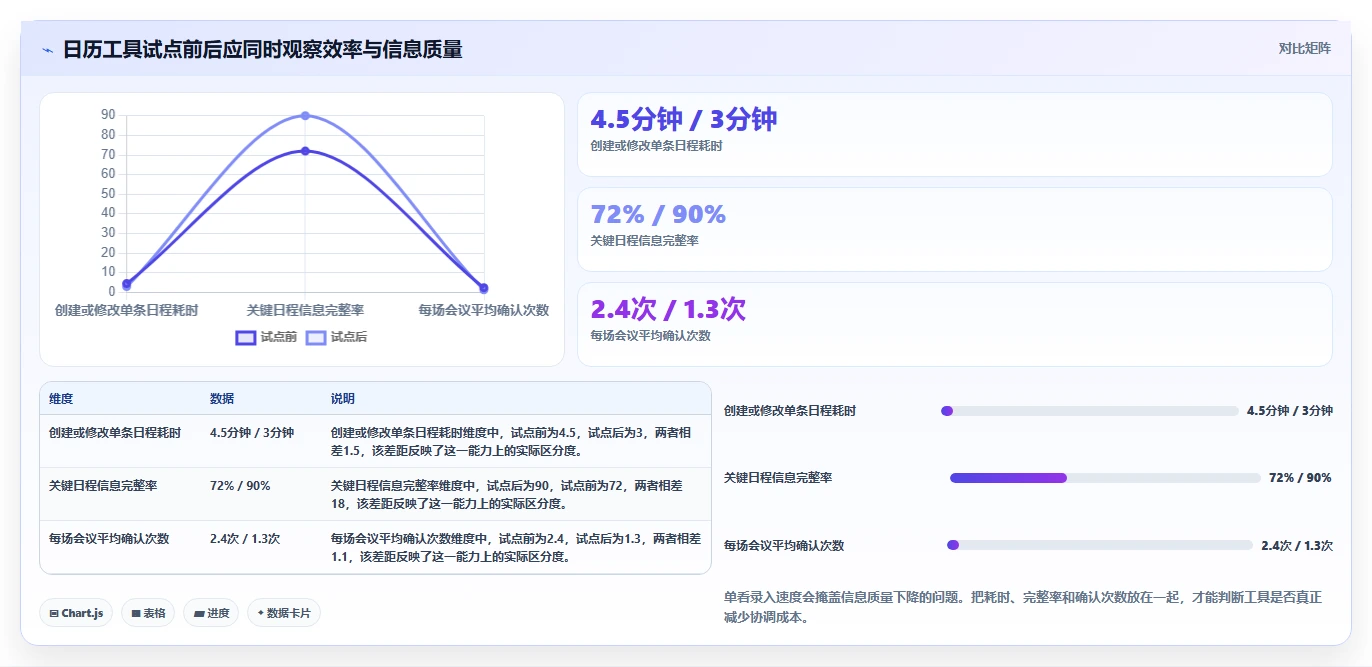Select the 4.5分钟 / 3分钟 data card

955,135
